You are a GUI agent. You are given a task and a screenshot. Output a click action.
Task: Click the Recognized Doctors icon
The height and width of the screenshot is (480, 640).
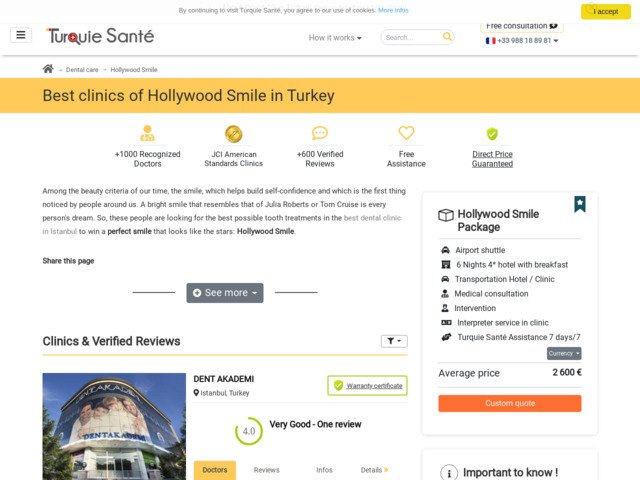coord(147,133)
